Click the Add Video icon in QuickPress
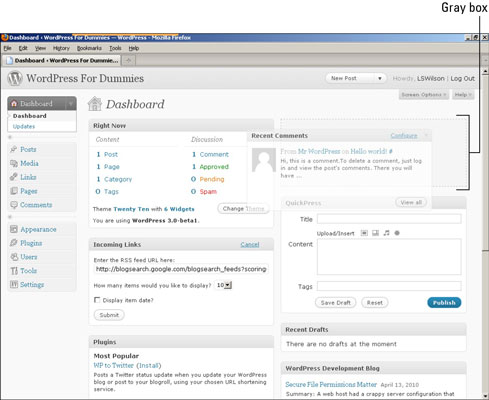Viewport: 489px width, 400px height. pos(375,233)
